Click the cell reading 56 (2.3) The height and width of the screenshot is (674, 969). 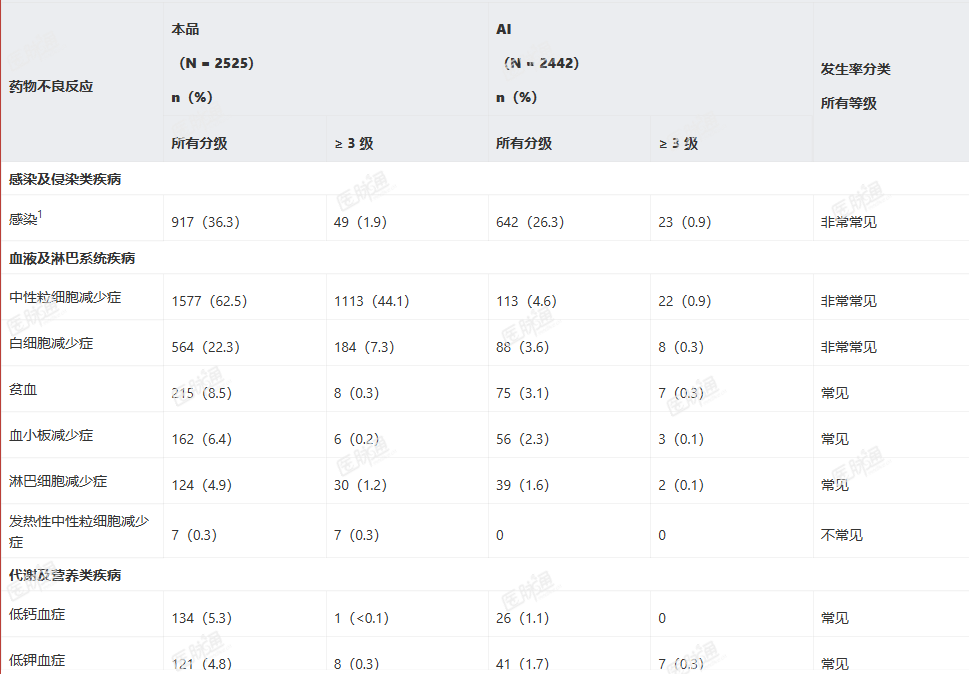[522, 439]
